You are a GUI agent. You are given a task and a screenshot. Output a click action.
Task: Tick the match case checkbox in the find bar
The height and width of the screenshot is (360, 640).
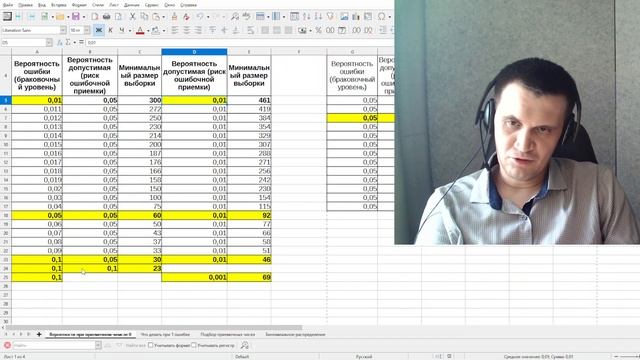tap(194, 345)
